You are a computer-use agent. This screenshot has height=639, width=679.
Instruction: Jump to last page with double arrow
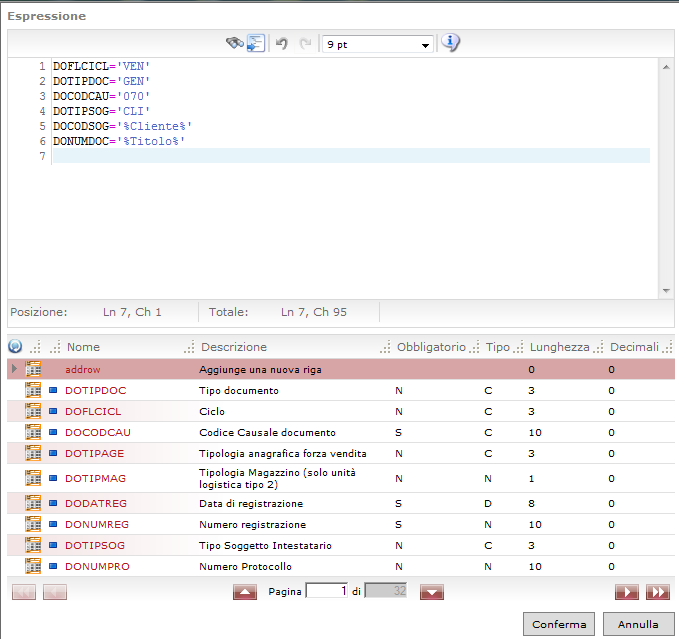coord(657,592)
